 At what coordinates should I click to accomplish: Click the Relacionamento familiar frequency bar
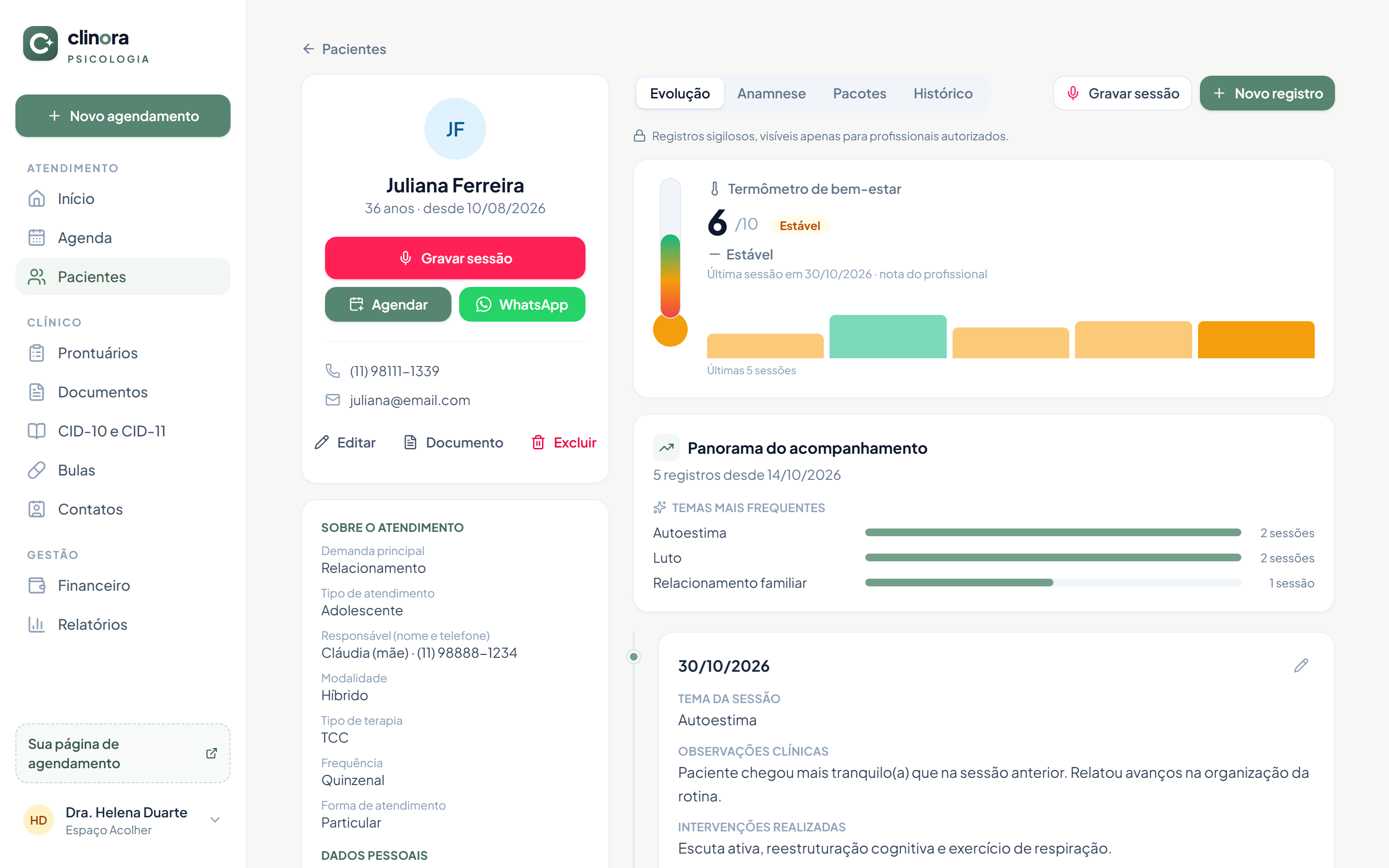[x=1053, y=583]
